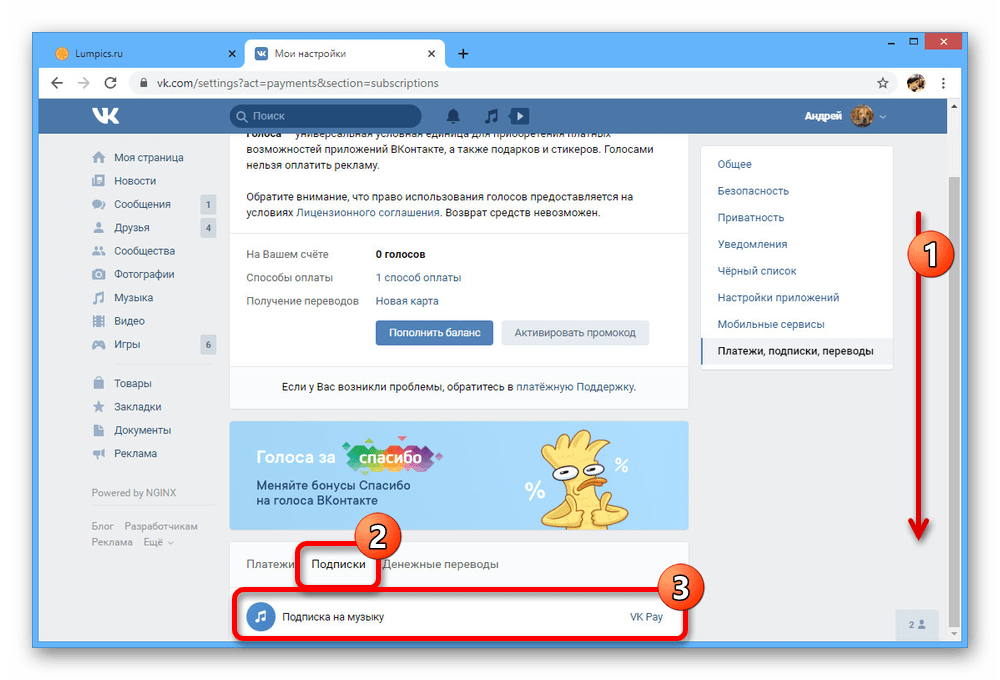Open the Андрей profile dropdown arrow
Image resolution: width=1000 pixels, height=680 pixels.
tap(883, 117)
